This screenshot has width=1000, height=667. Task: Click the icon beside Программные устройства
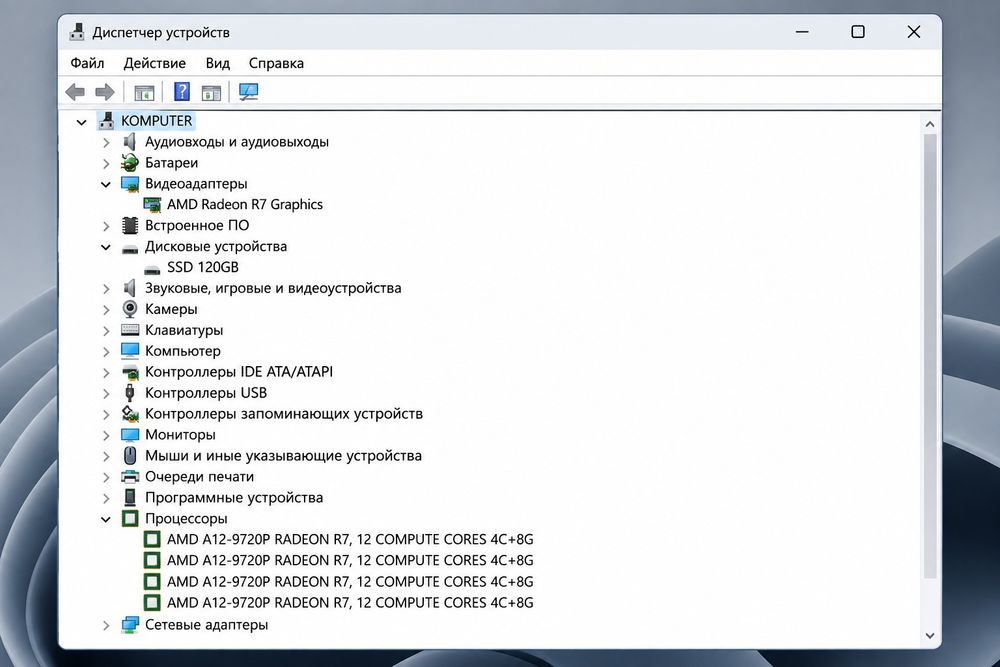click(130, 497)
